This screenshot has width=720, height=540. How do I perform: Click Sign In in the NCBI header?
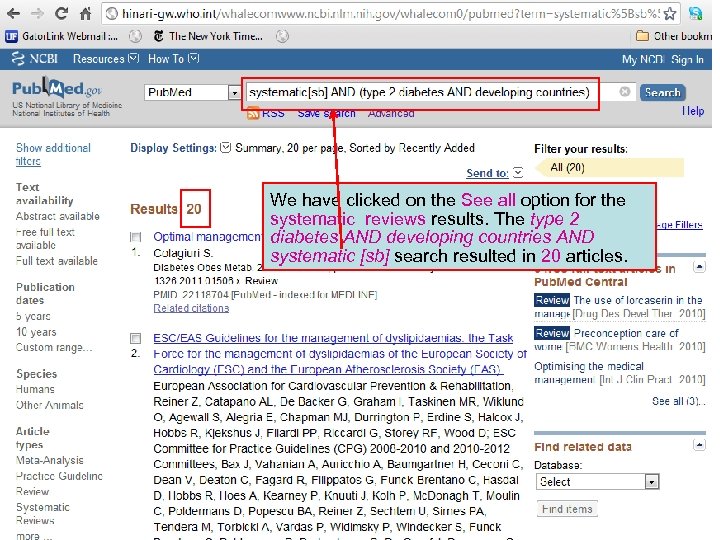[x=687, y=59]
